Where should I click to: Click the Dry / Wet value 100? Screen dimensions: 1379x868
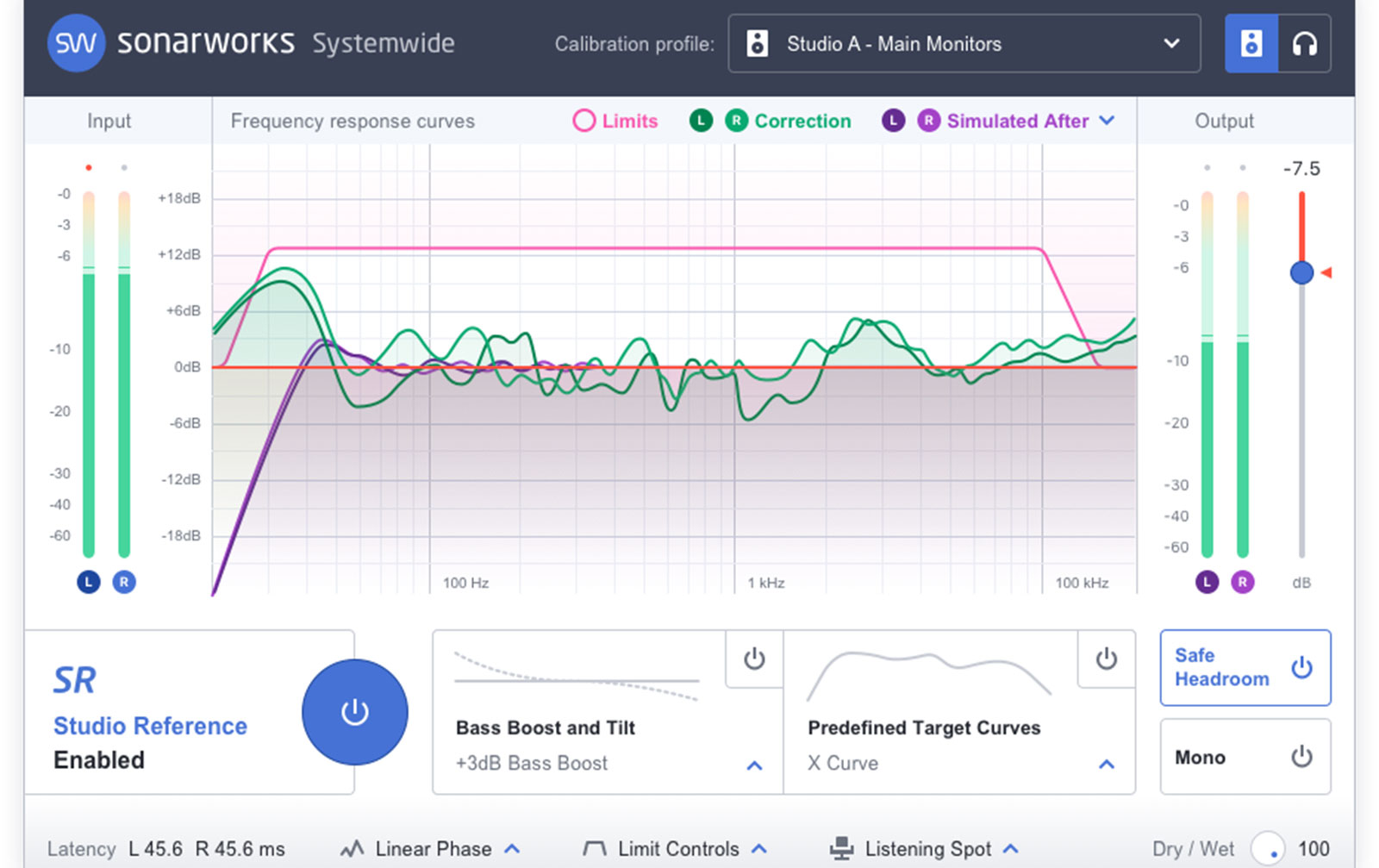click(1313, 849)
